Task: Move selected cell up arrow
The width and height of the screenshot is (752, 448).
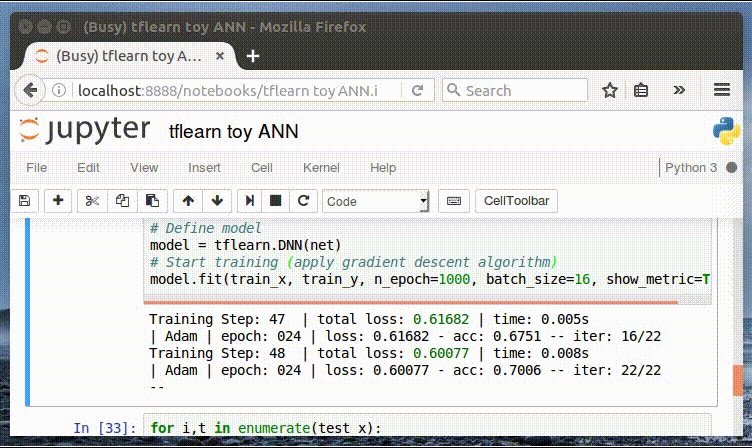Action: [x=188, y=200]
